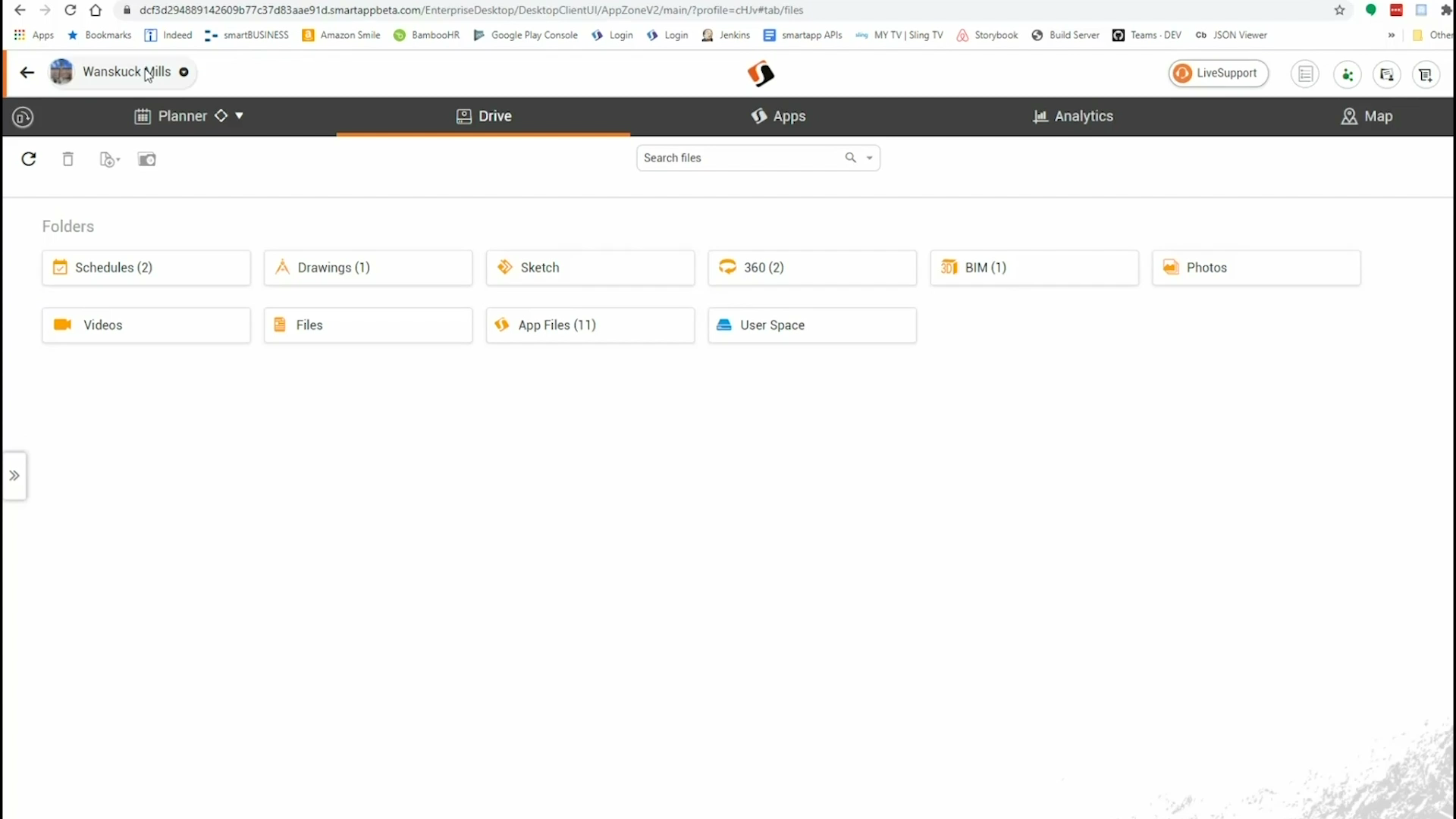Viewport: 1456px width, 819px height.
Task: Open the camera folder icon in toolbar
Action: coord(147,159)
